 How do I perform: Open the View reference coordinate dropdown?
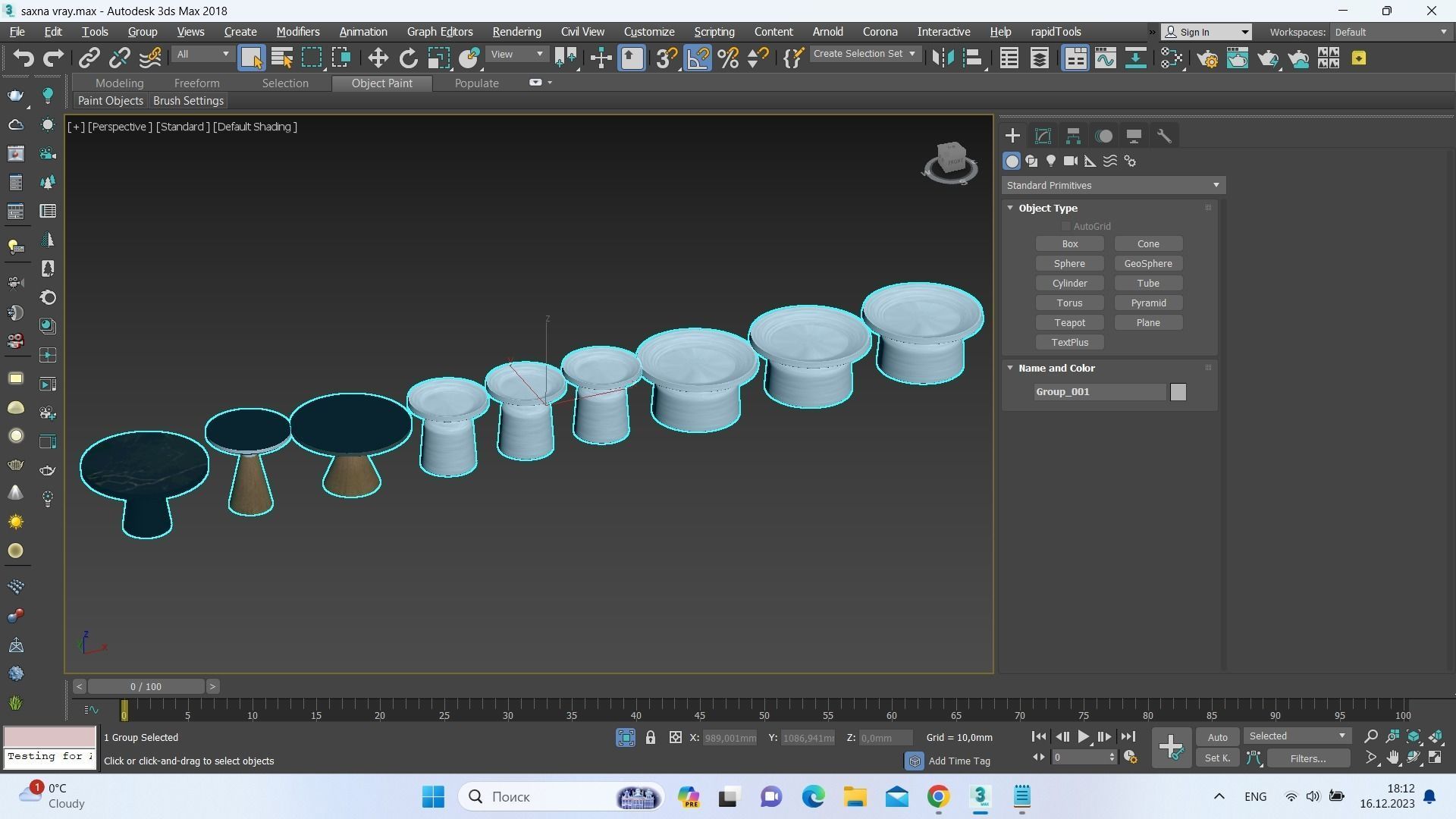click(x=517, y=54)
